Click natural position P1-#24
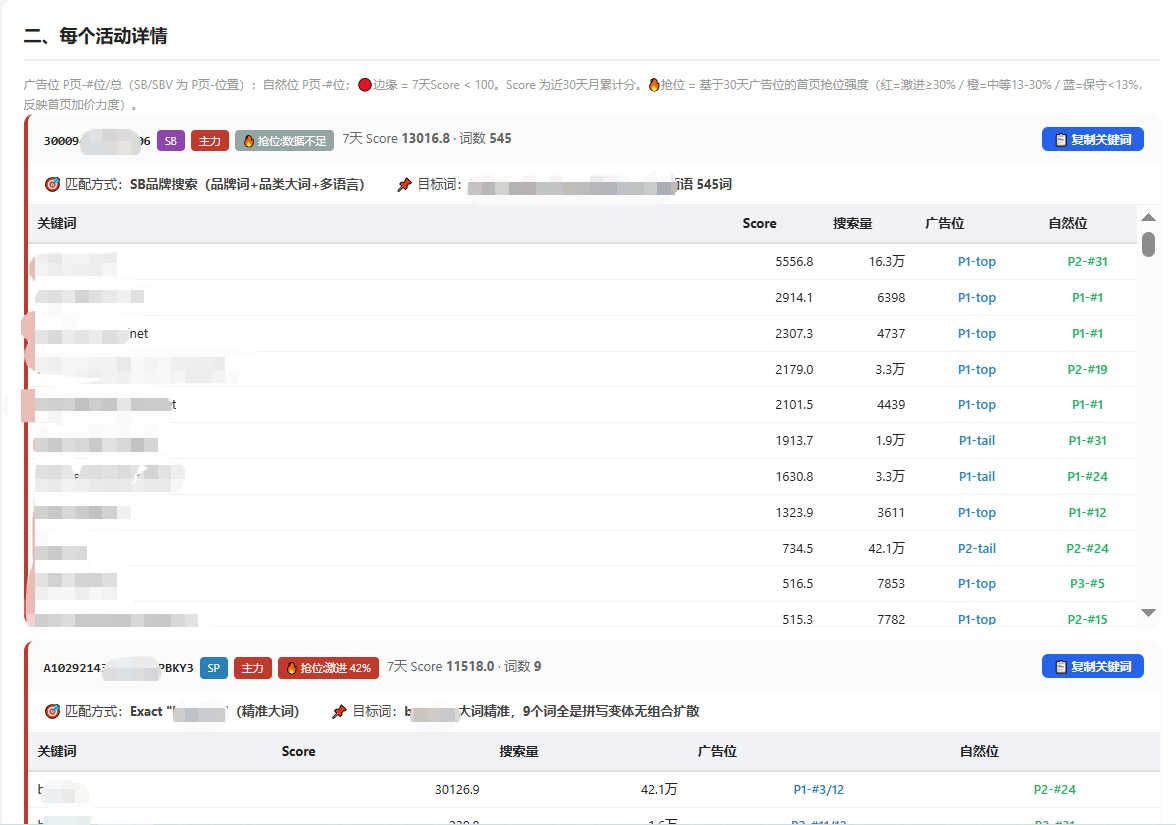1176x825 pixels. click(1088, 477)
